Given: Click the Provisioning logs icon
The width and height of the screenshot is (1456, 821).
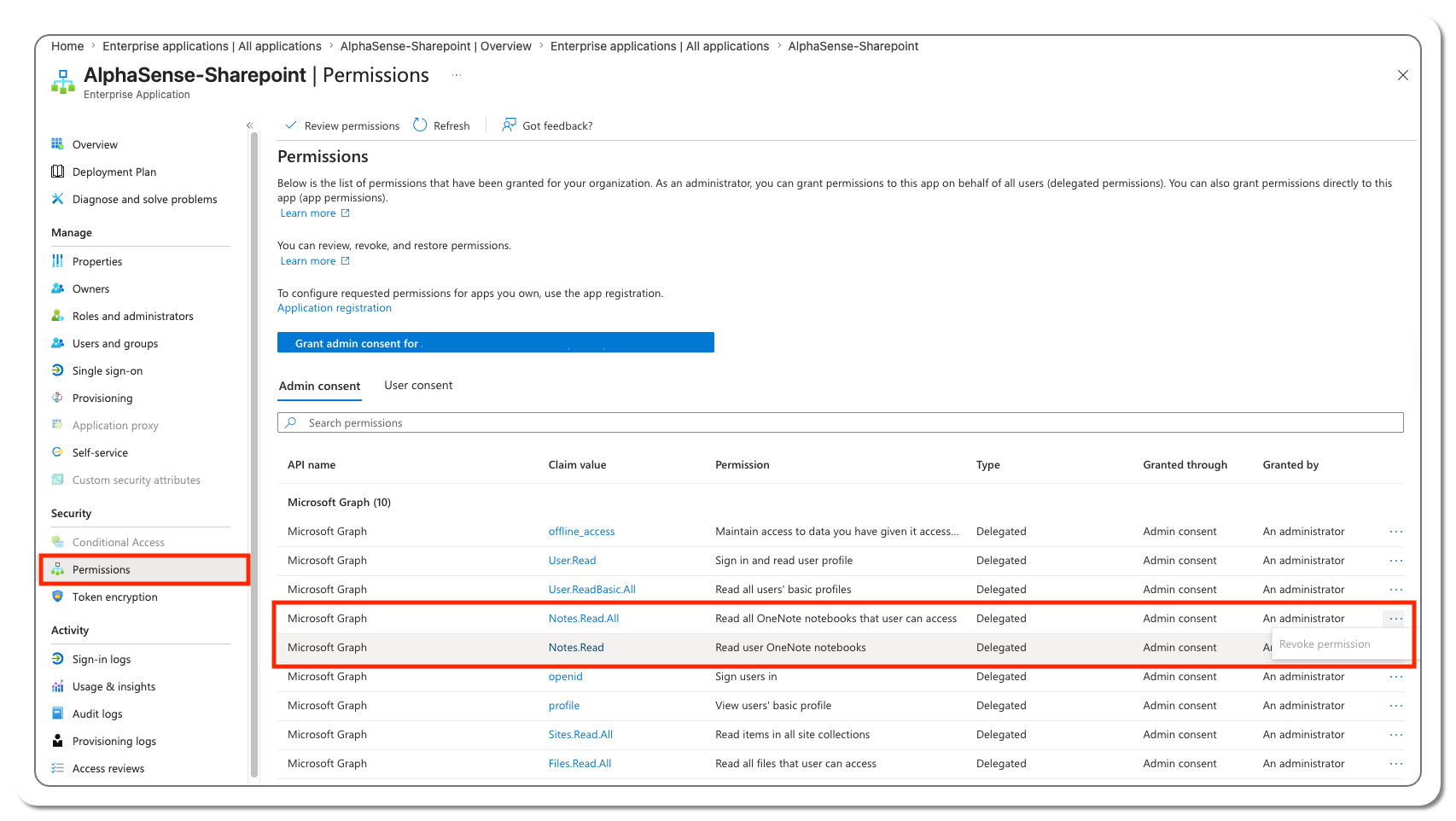Looking at the screenshot, I should click(57, 741).
